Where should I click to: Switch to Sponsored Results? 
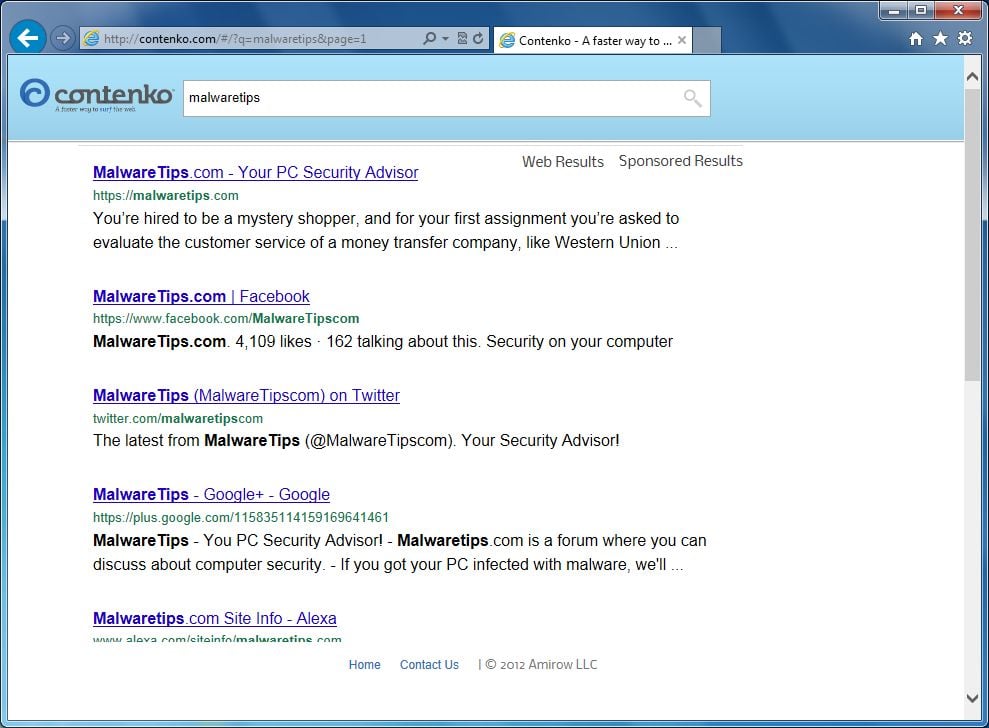coord(681,161)
